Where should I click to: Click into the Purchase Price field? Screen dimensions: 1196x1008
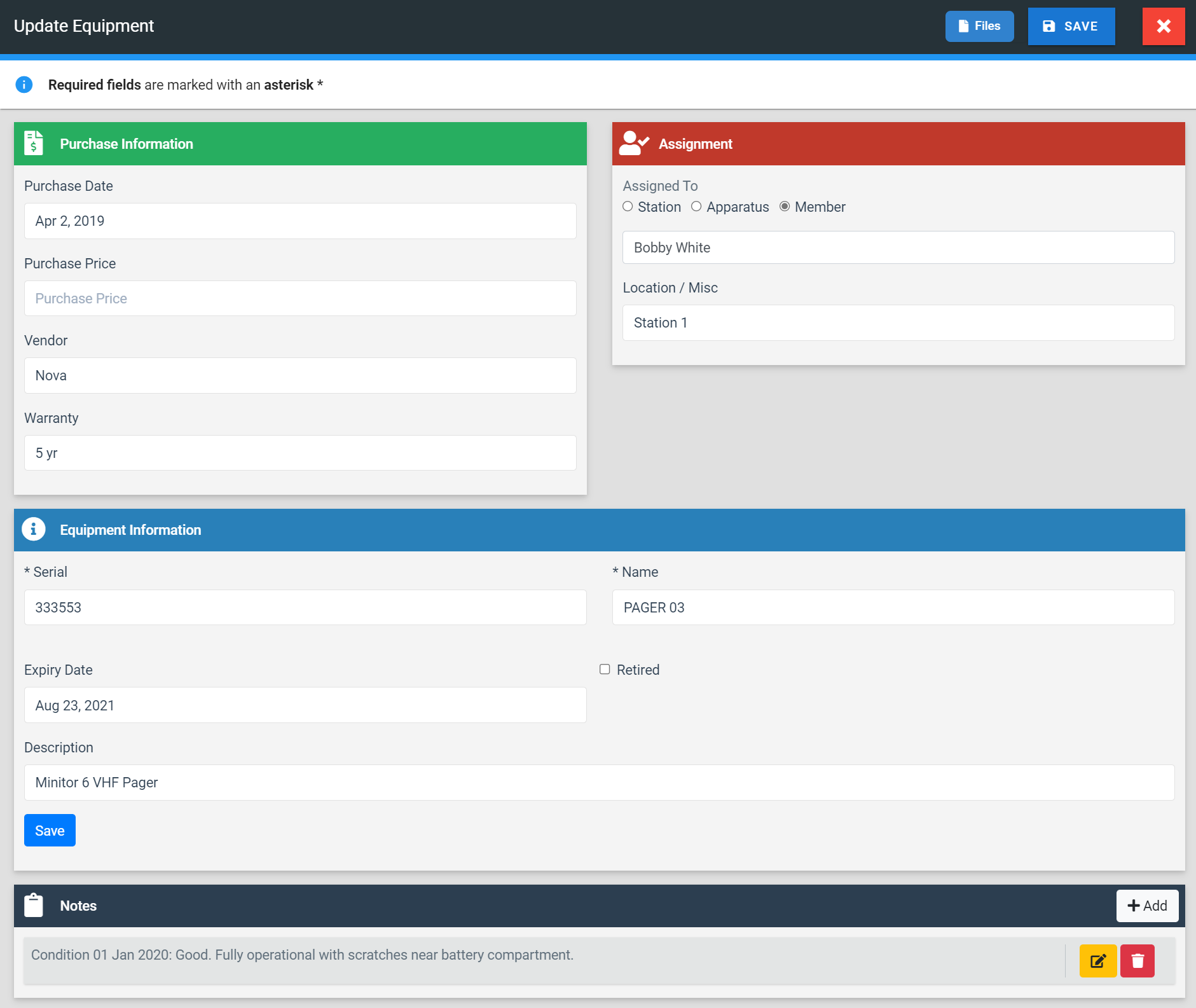tap(300, 298)
